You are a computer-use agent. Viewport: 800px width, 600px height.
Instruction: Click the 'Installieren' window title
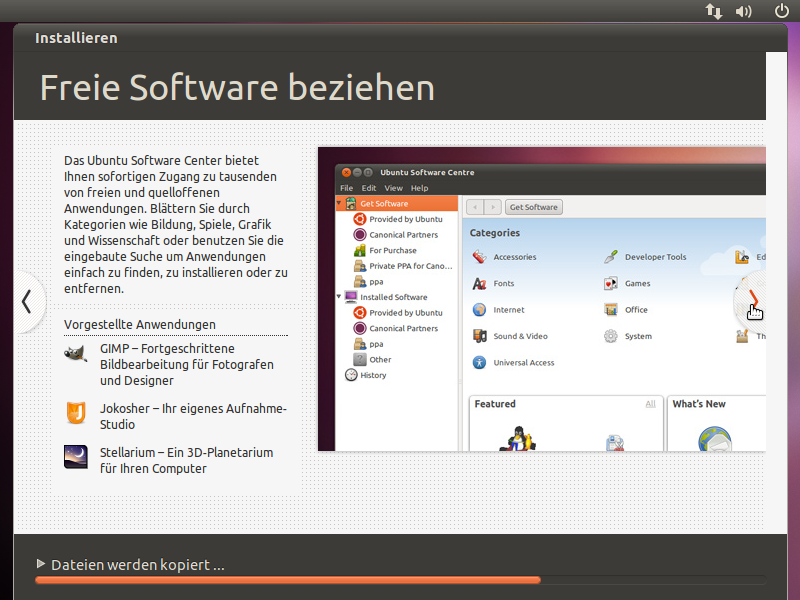click(77, 38)
